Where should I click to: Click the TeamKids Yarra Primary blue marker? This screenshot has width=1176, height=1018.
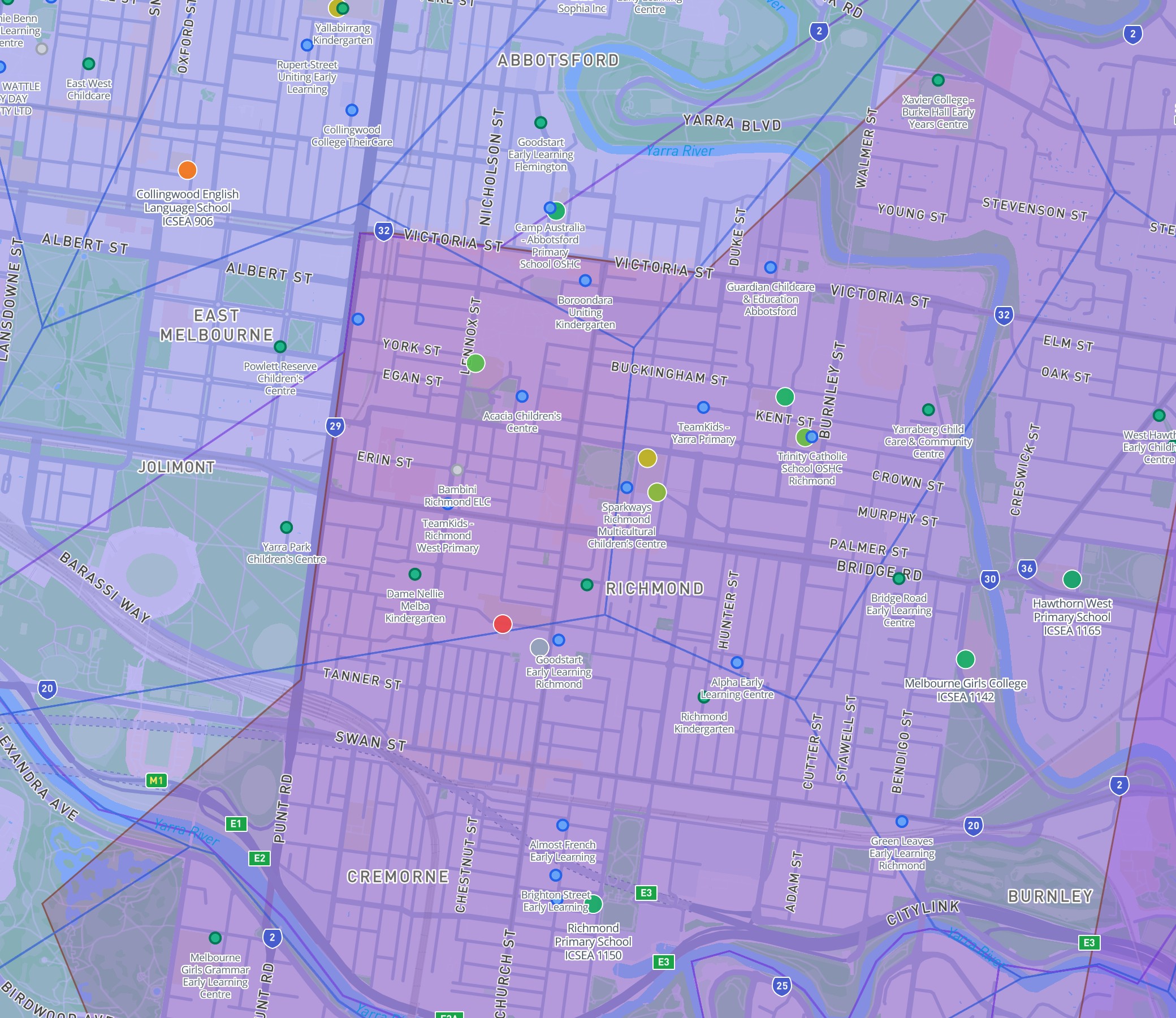pyautogui.click(x=703, y=407)
